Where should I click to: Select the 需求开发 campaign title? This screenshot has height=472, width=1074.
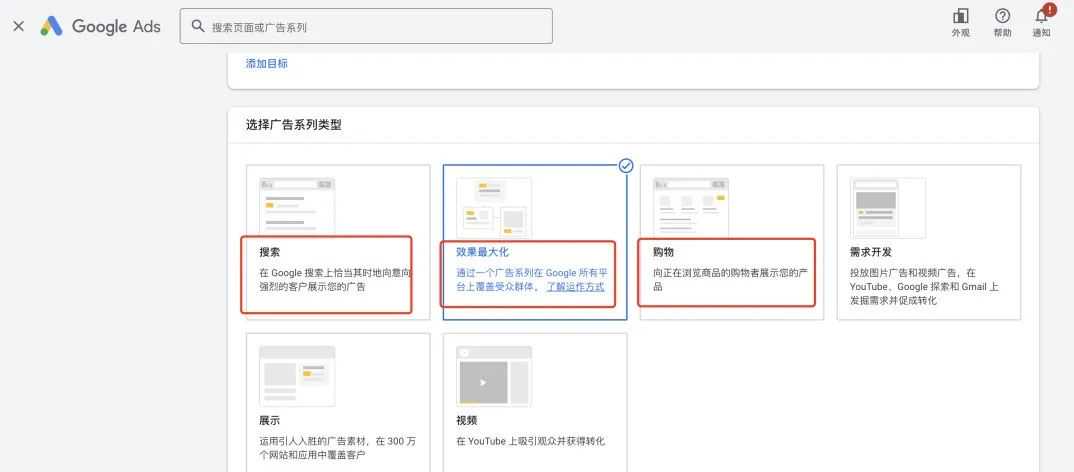(x=871, y=252)
